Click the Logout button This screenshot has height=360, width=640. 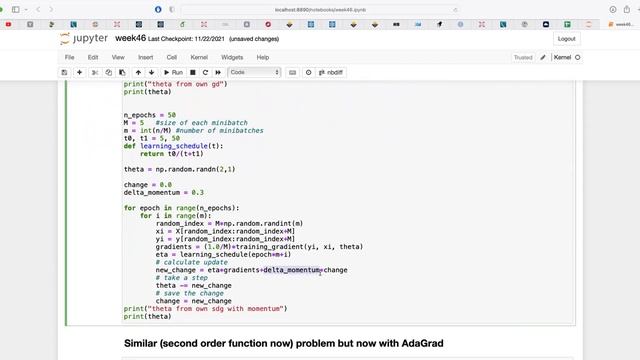pos(567,39)
